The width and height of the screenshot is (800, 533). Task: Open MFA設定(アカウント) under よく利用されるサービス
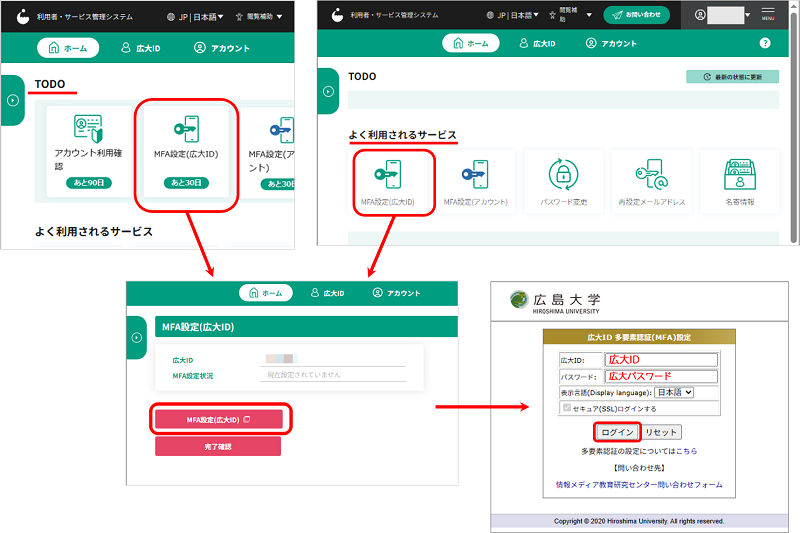tap(476, 181)
